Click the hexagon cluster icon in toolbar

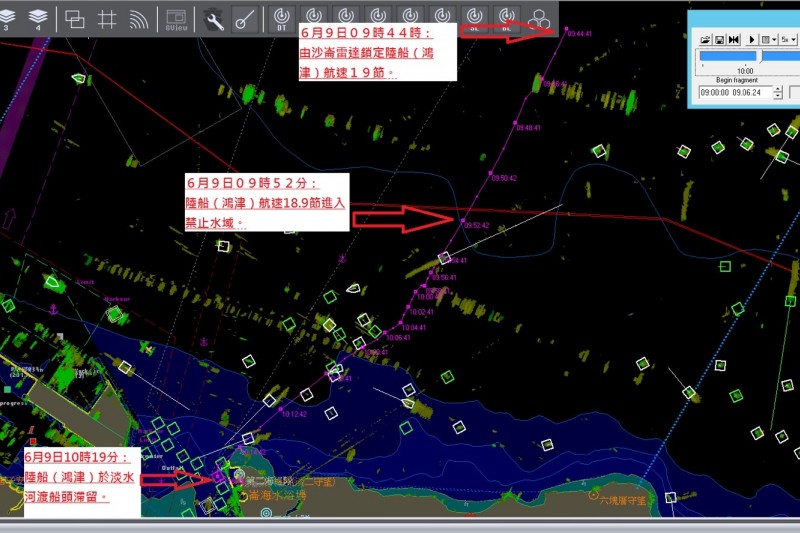[541, 18]
